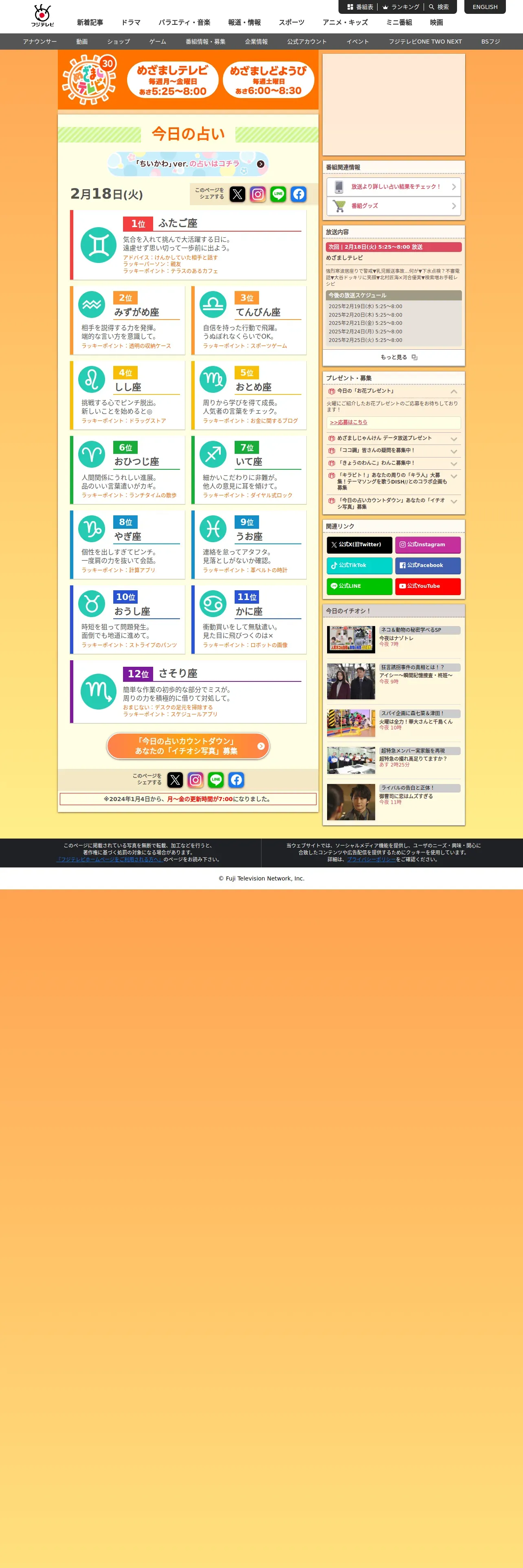Open 公式YouTube link button

tap(428, 586)
